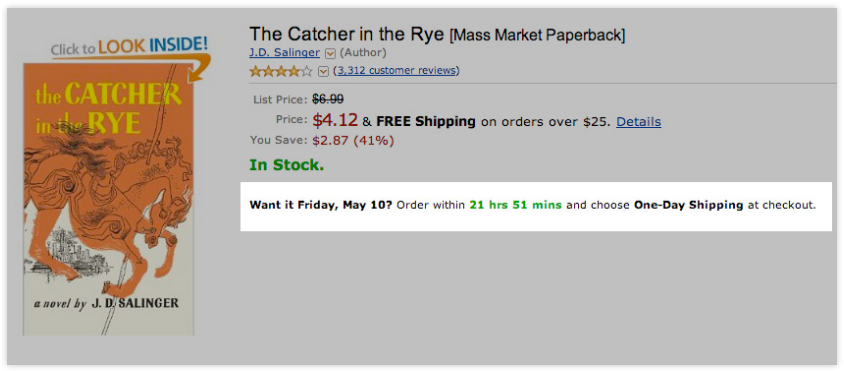844x371 pixels.
Task: Click the Catcher in the Rye cover
Action: click(109, 199)
